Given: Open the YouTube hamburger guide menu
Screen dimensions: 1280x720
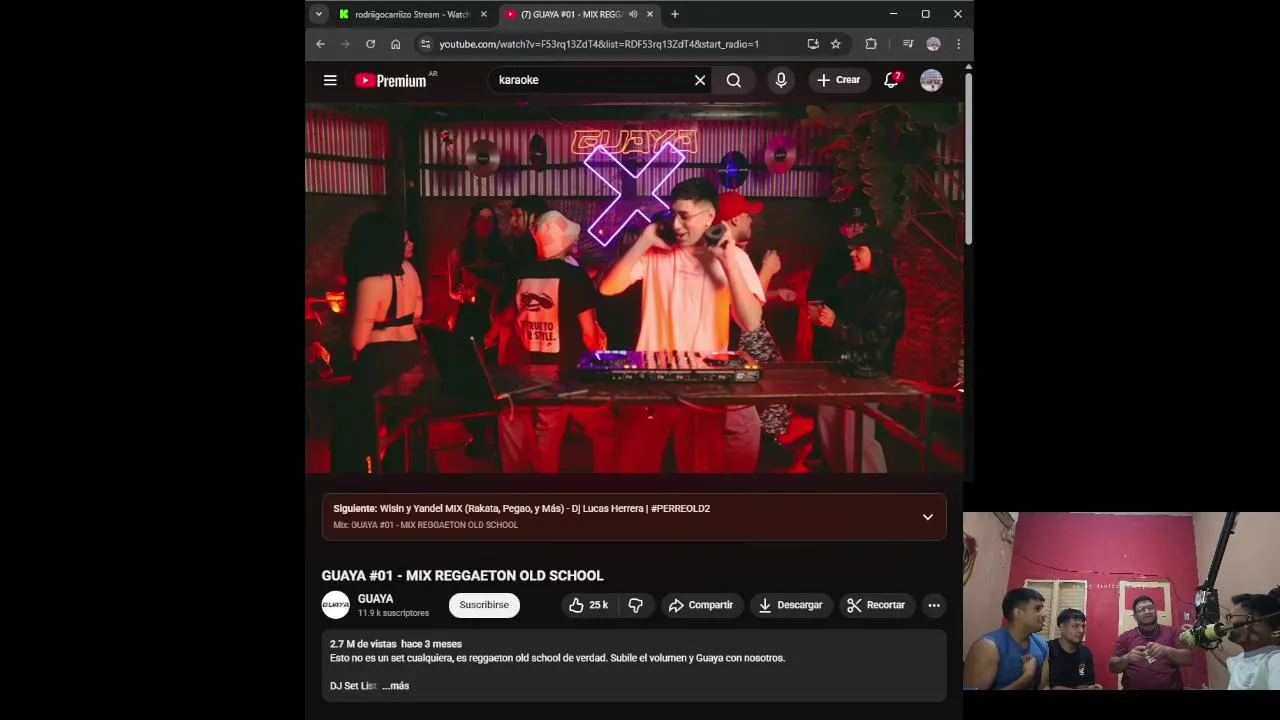Looking at the screenshot, I should pos(330,80).
